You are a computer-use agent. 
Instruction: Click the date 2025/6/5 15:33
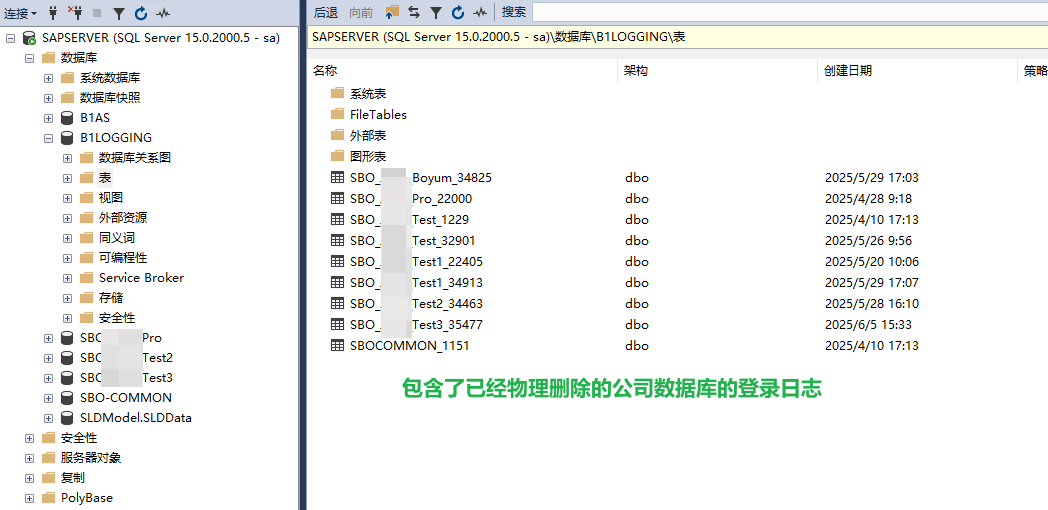tap(868, 325)
